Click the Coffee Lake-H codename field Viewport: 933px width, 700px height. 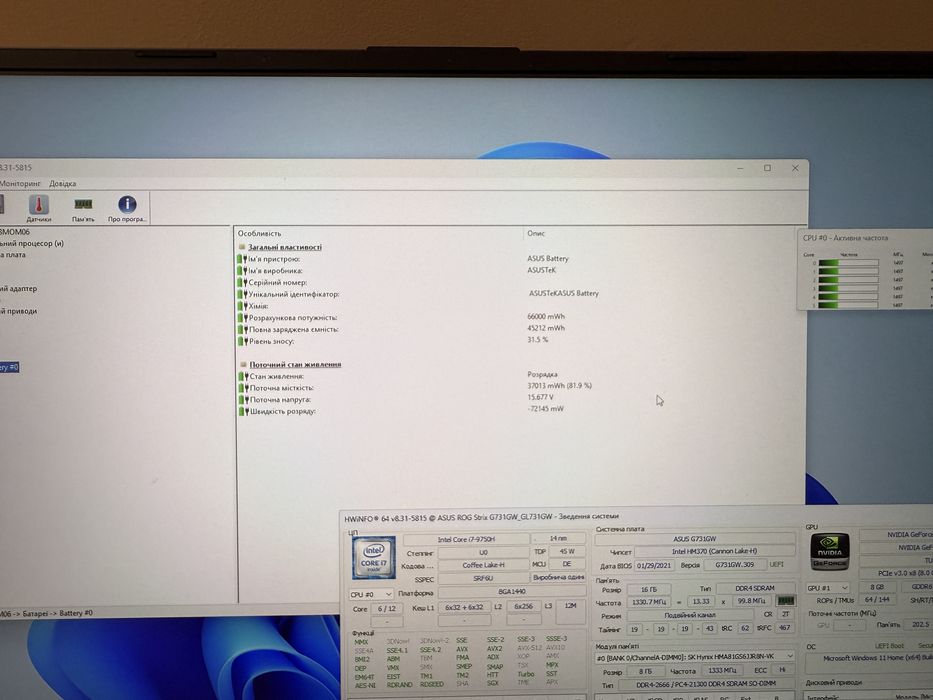[x=483, y=565]
